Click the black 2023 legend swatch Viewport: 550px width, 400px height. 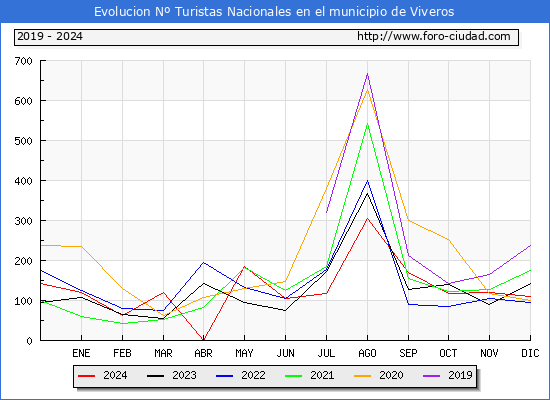point(155,376)
